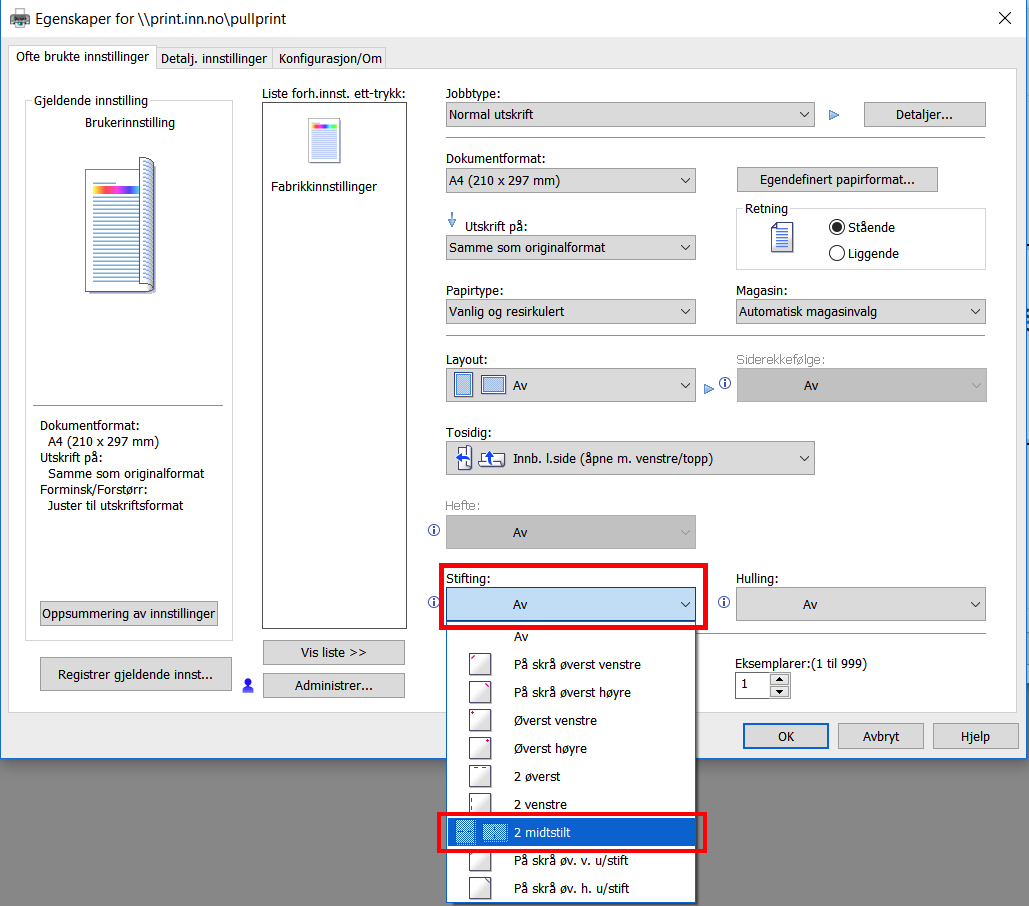
Task: Click the info icon beside Stifting
Action: (433, 603)
